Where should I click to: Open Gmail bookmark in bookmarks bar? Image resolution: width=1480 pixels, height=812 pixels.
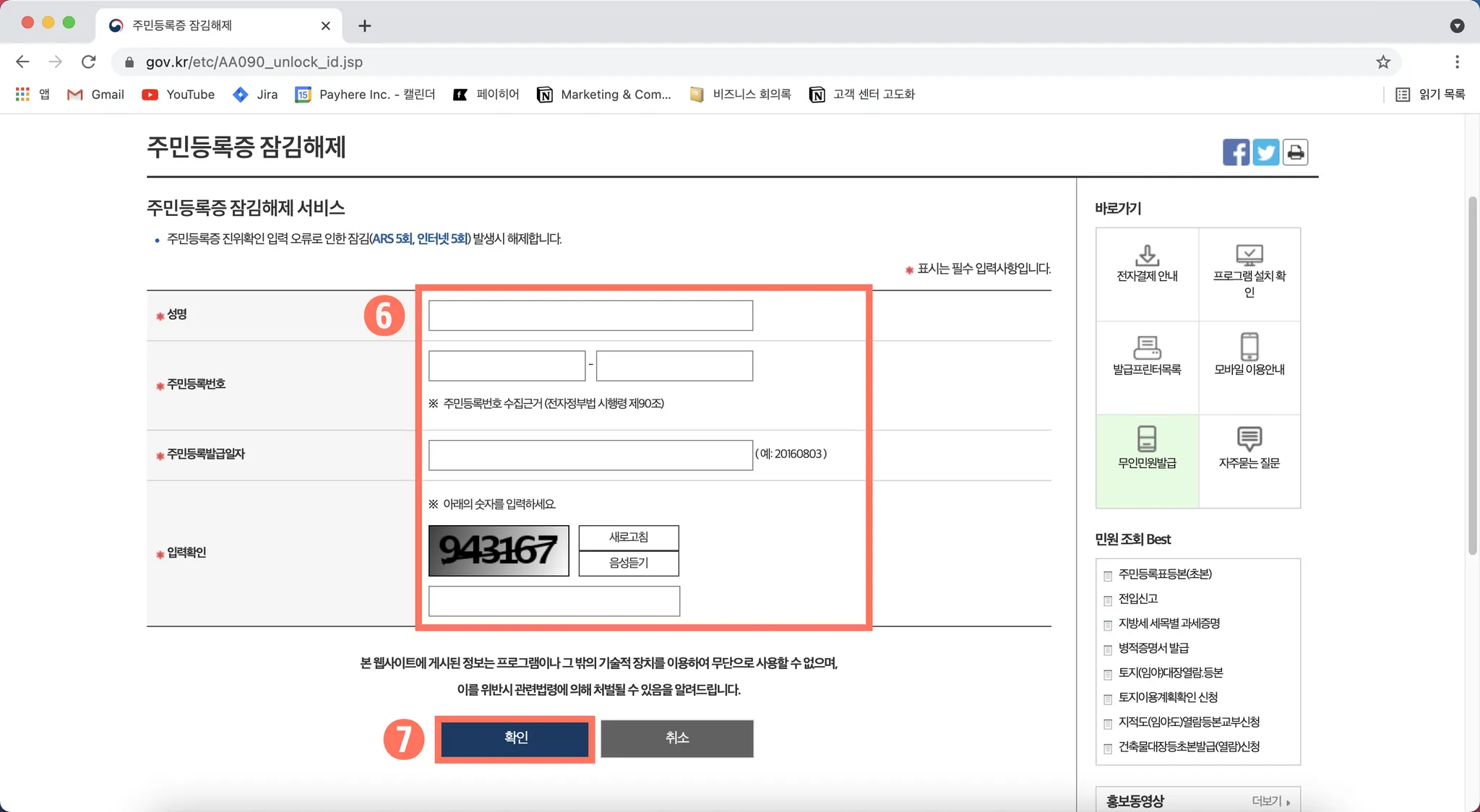pos(95,95)
